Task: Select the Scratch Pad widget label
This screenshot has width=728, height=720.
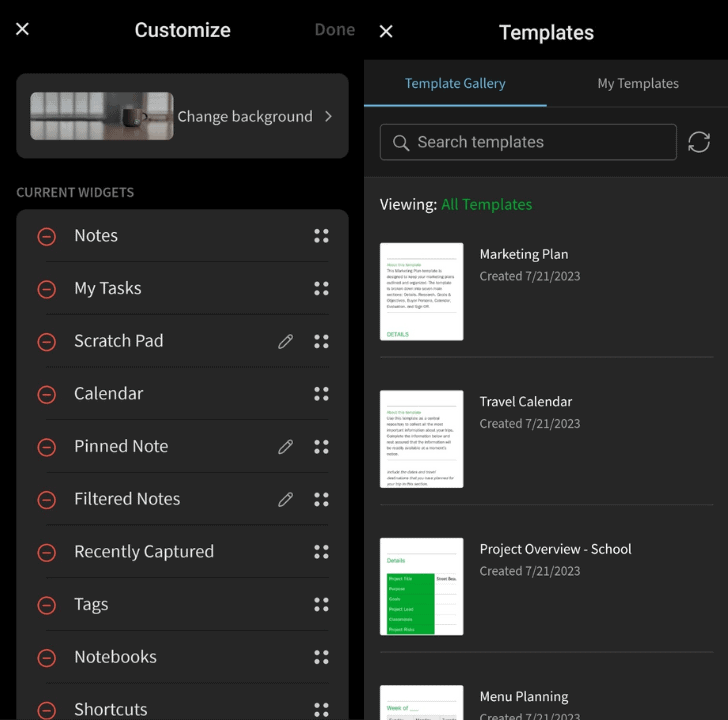Action: click(119, 341)
